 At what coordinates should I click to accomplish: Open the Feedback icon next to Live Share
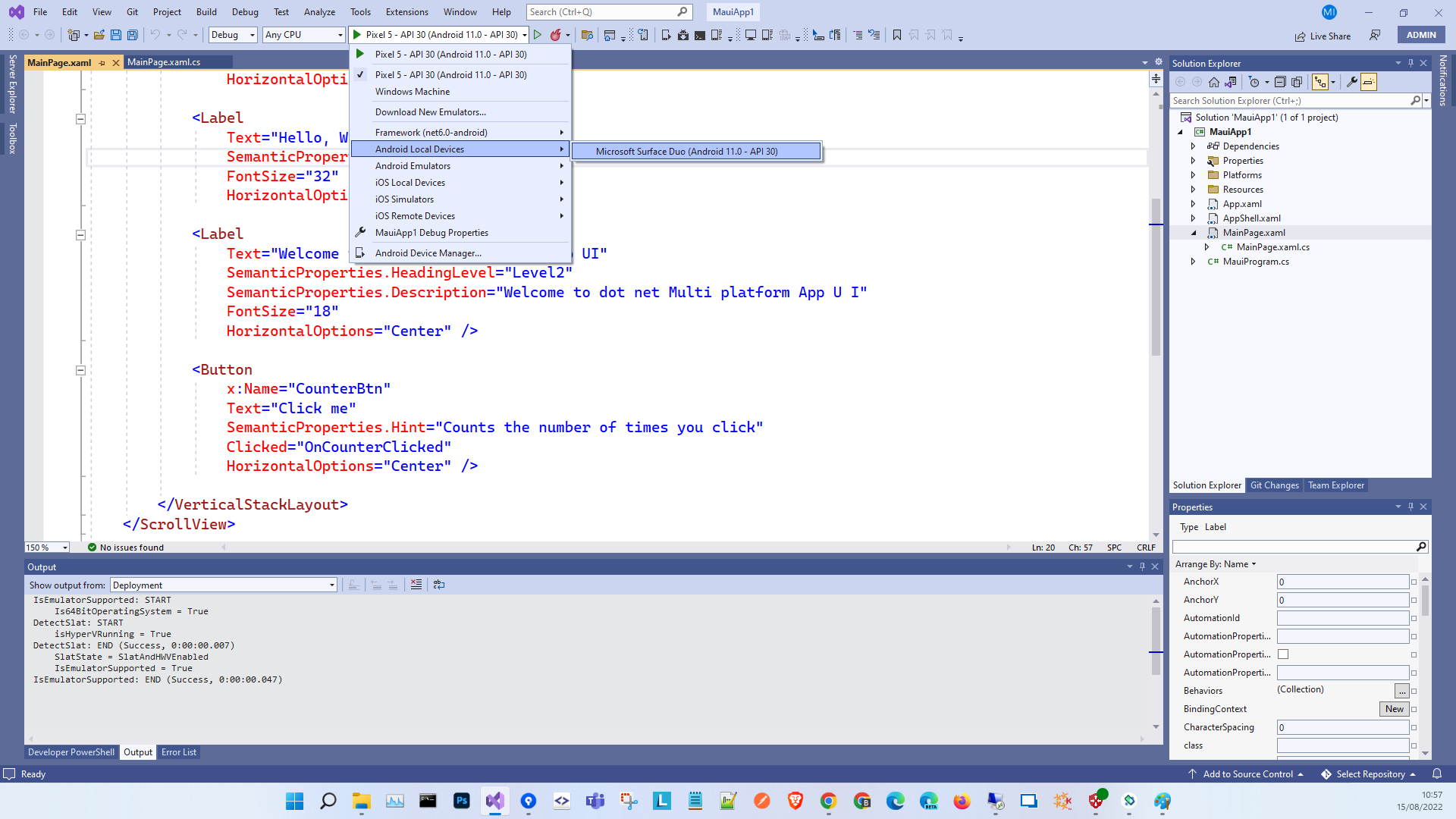tap(1375, 35)
